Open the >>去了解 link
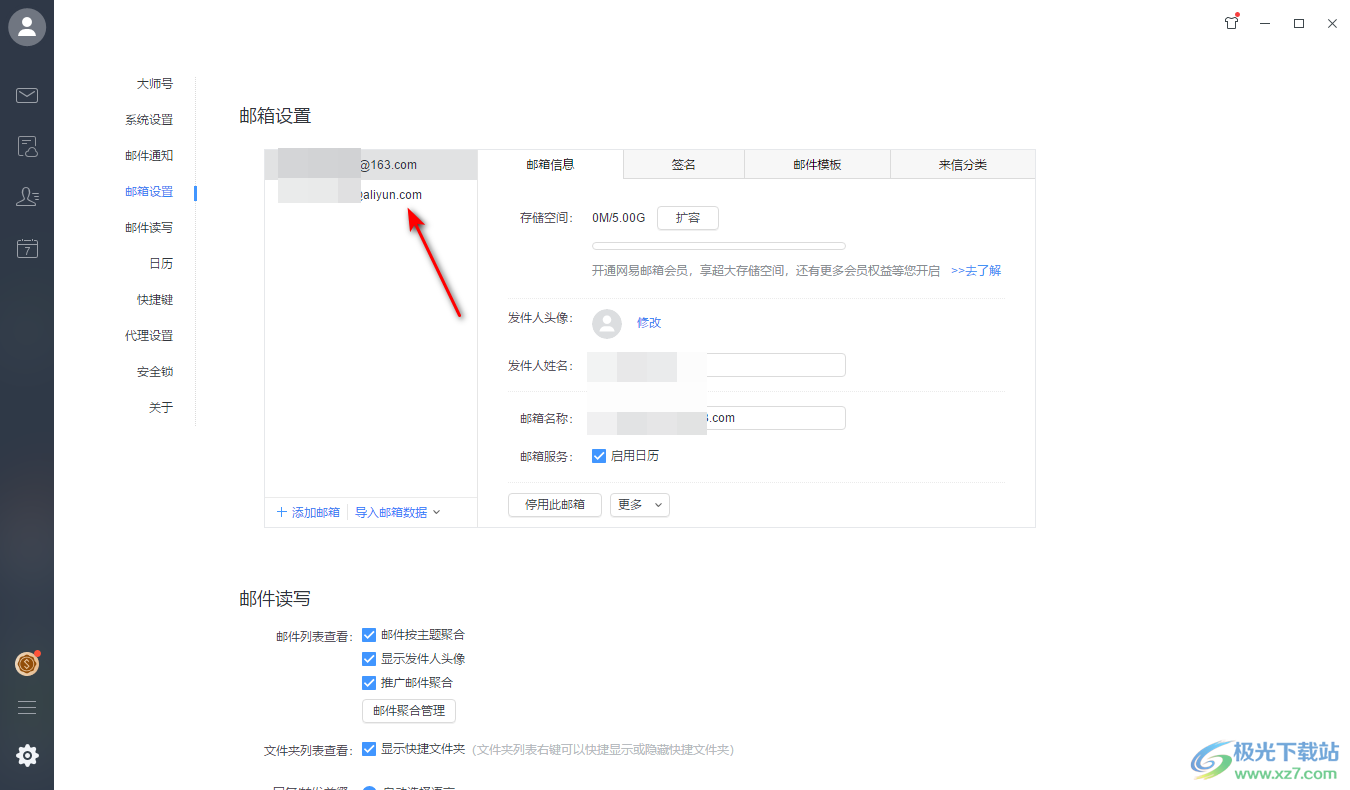The height and width of the screenshot is (790, 1350). point(976,271)
